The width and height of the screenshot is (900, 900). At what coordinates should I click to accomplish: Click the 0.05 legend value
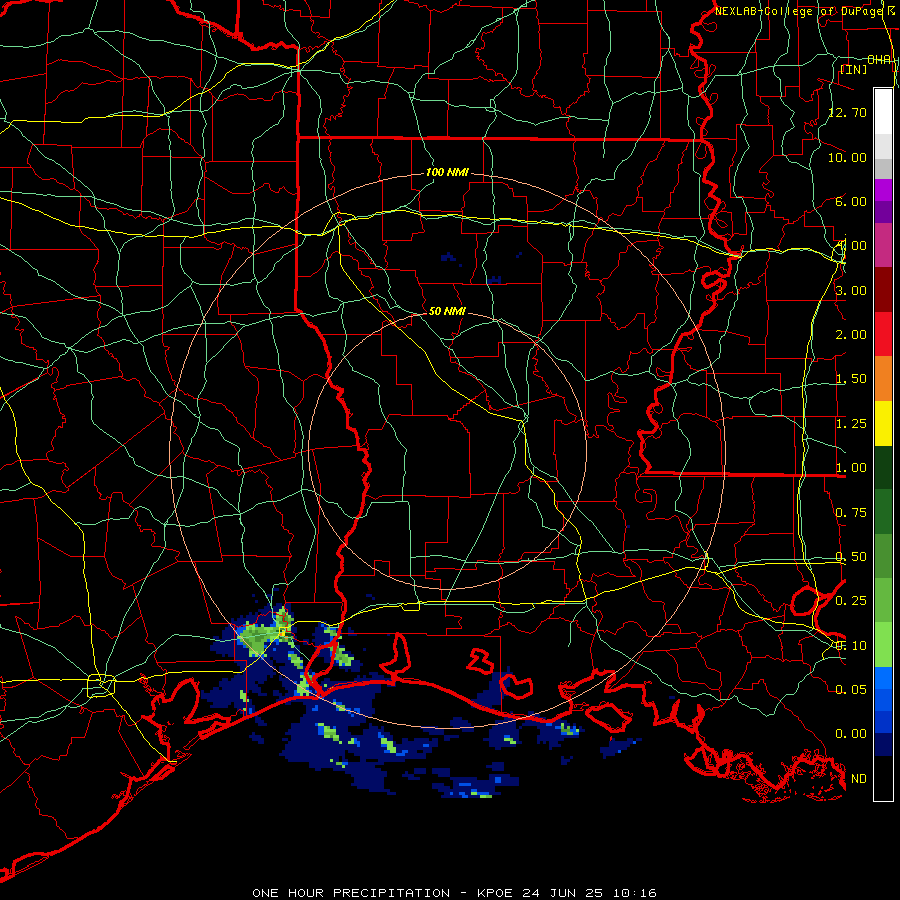click(x=851, y=689)
